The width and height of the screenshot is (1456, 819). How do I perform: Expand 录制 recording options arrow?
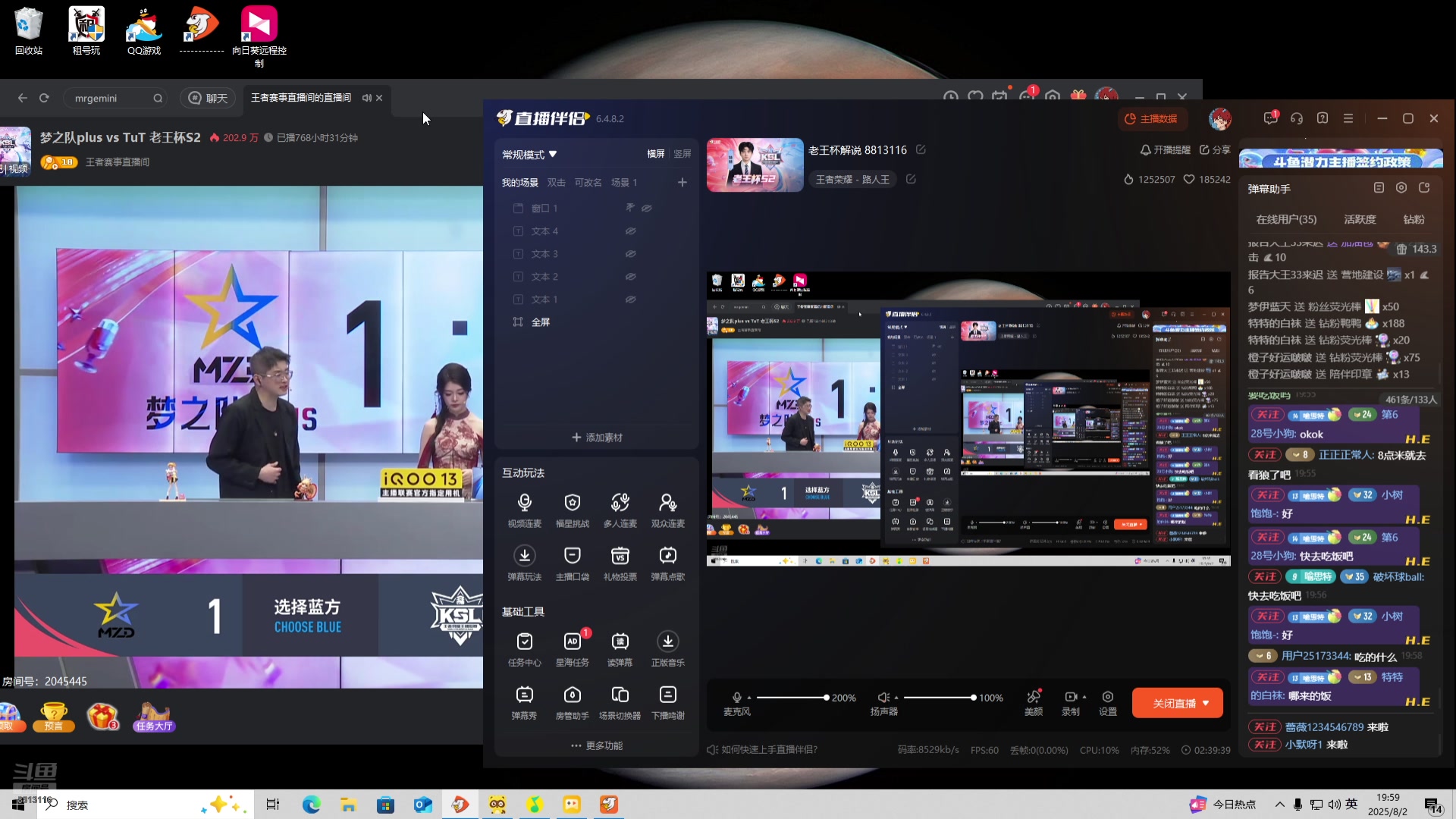1084,697
